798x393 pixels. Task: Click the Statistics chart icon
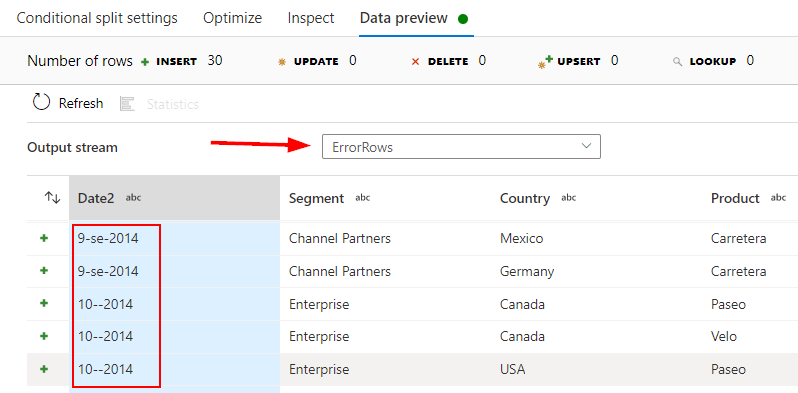127,104
